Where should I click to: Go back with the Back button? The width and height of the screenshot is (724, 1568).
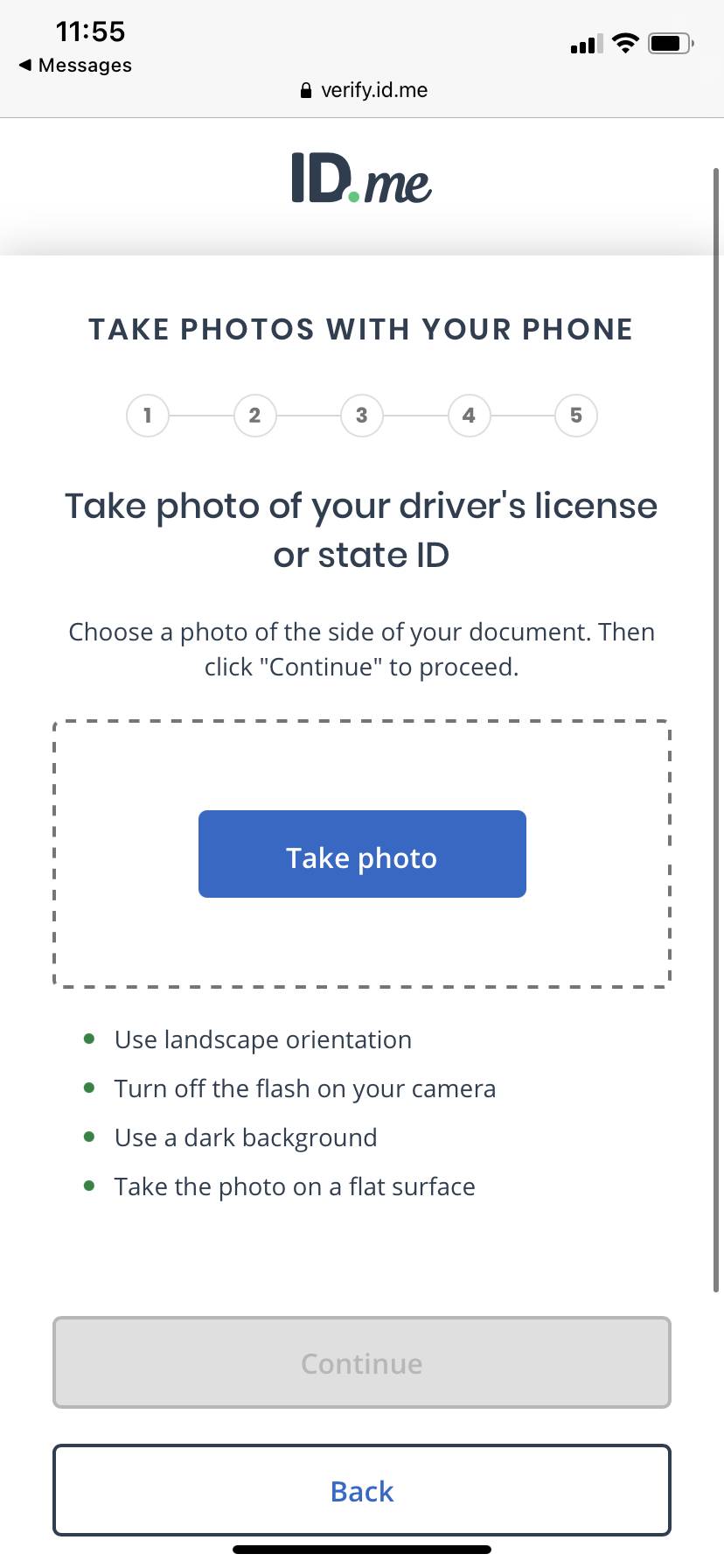pyautogui.click(x=362, y=1490)
